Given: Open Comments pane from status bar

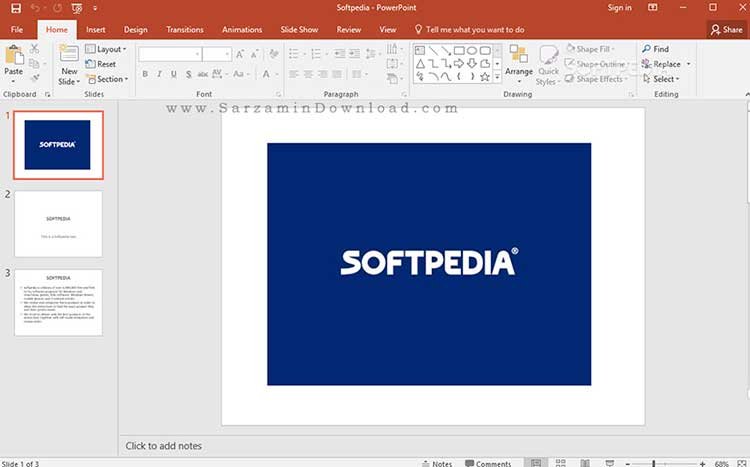Looking at the screenshot, I should (488, 463).
